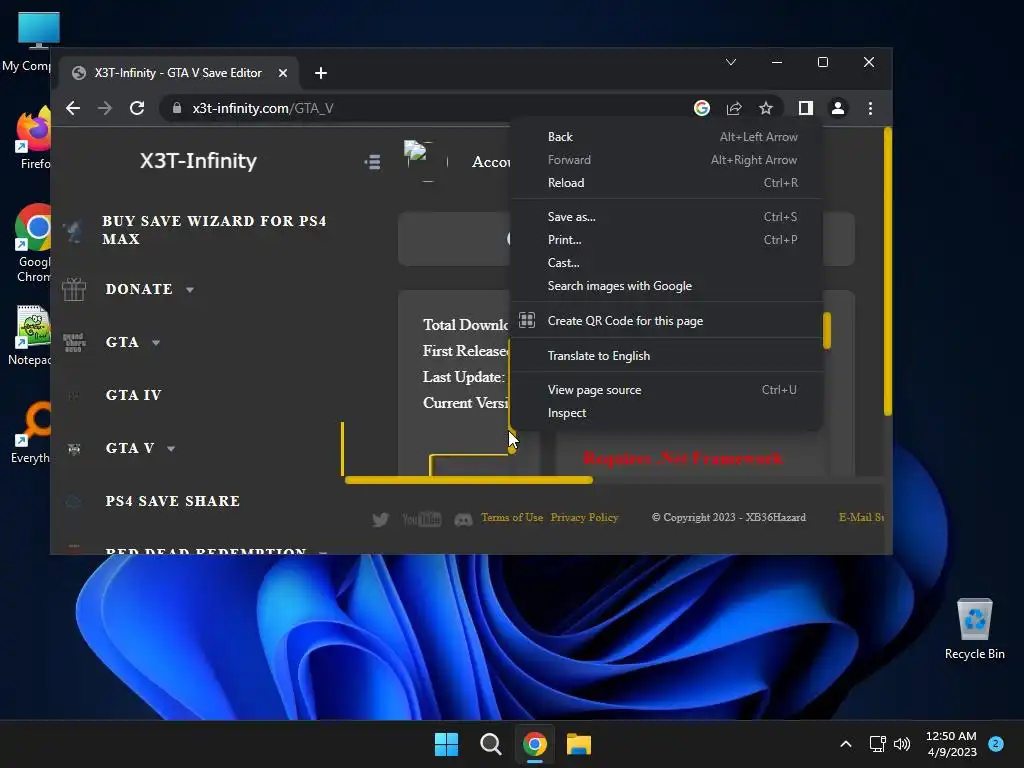Open File Explorer from taskbar
The height and width of the screenshot is (768, 1024).
click(579, 744)
